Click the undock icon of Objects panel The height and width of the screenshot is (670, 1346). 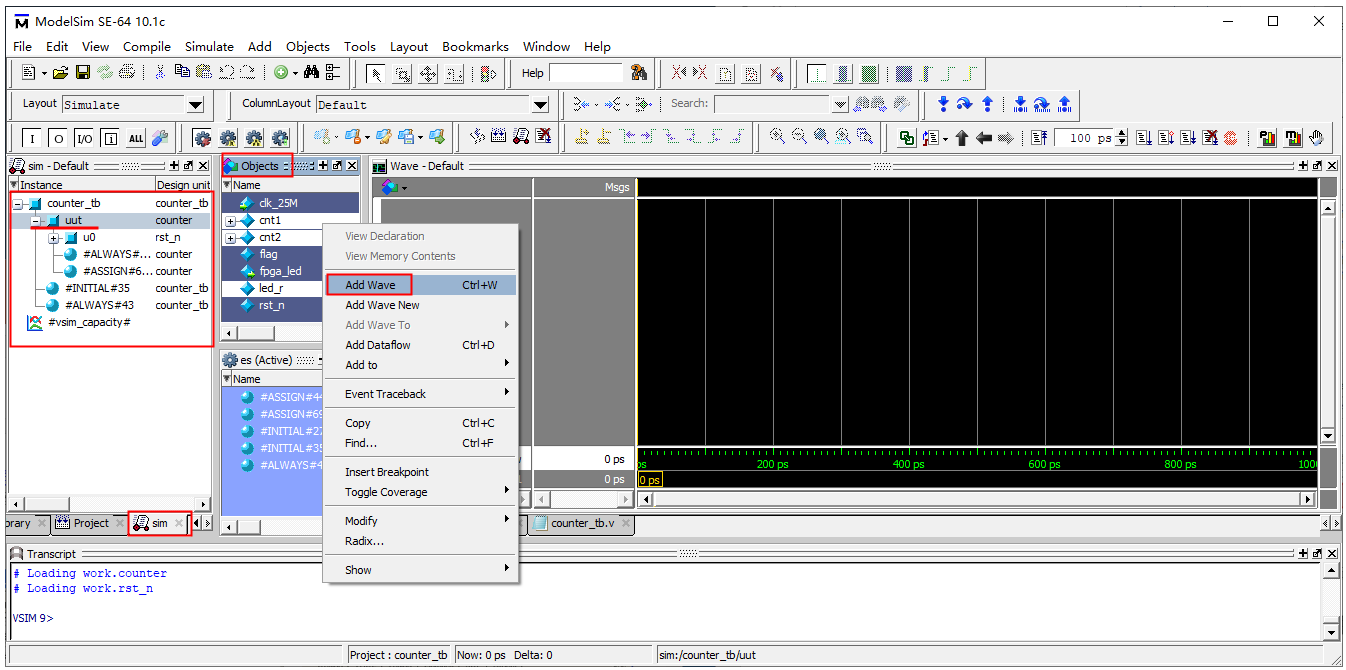pyautogui.click(x=337, y=166)
